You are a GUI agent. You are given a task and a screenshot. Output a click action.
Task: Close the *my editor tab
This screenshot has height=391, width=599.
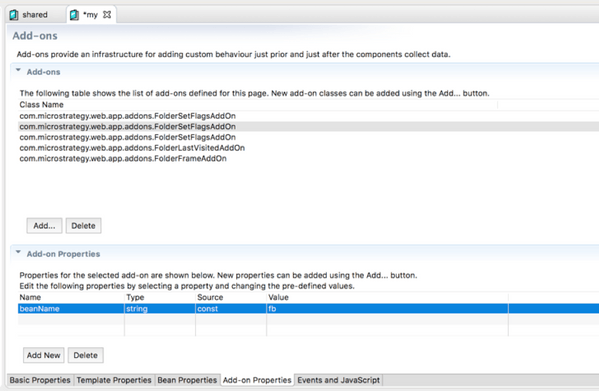pyautogui.click(x=107, y=15)
